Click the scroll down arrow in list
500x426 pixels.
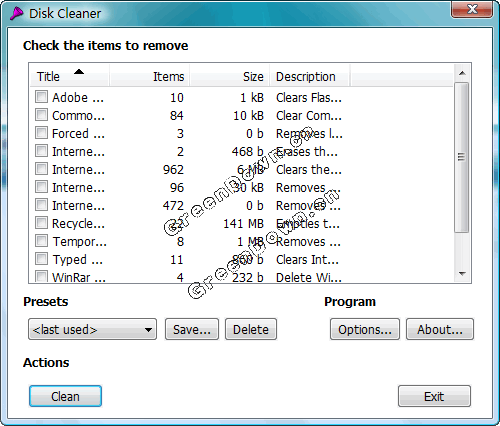coord(462,274)
